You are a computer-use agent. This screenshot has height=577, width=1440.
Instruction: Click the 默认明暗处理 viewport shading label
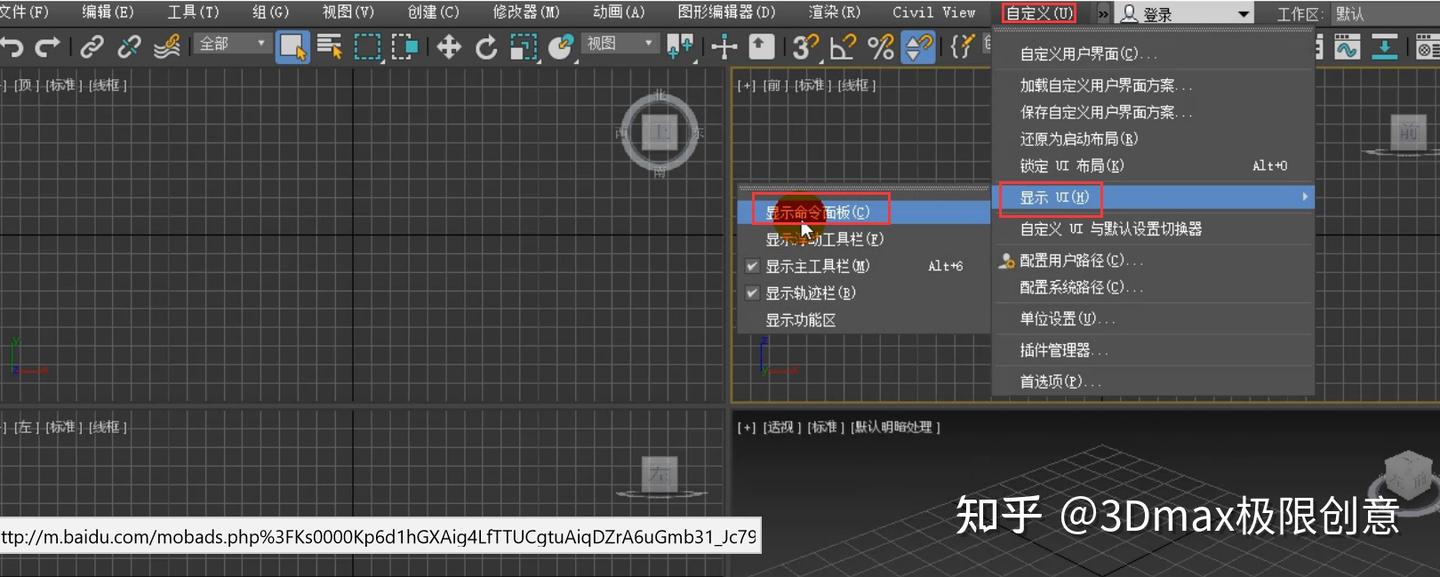pos(895,427)
